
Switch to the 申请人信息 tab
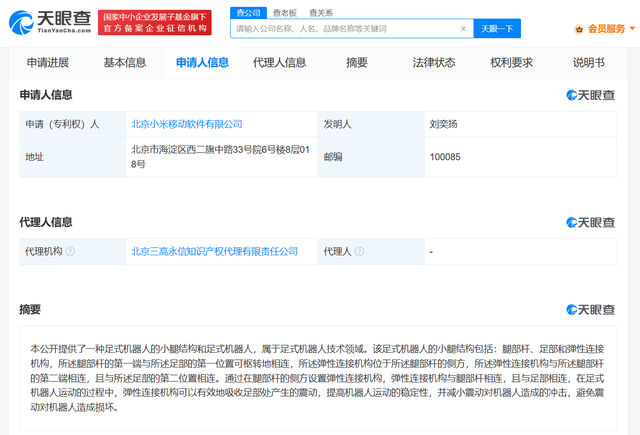202,63
